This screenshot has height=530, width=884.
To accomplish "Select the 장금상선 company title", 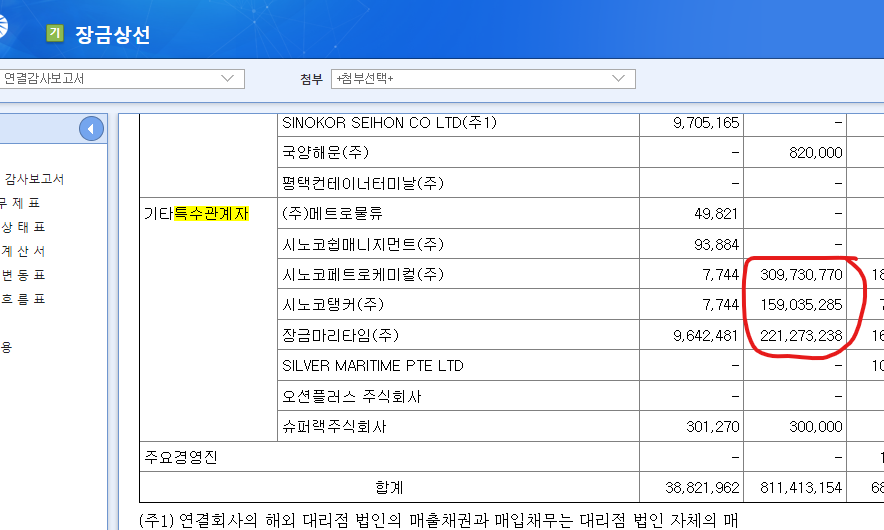I will [113, 34].
